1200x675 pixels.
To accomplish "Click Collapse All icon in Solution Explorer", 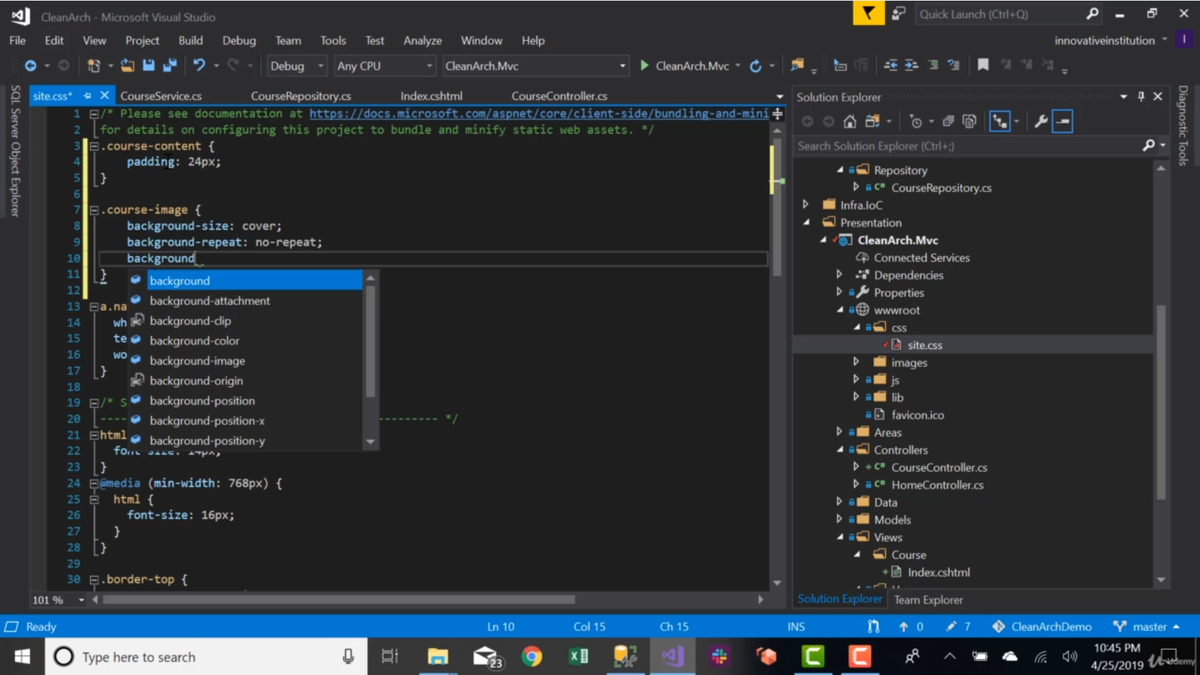I will point(948,121).
